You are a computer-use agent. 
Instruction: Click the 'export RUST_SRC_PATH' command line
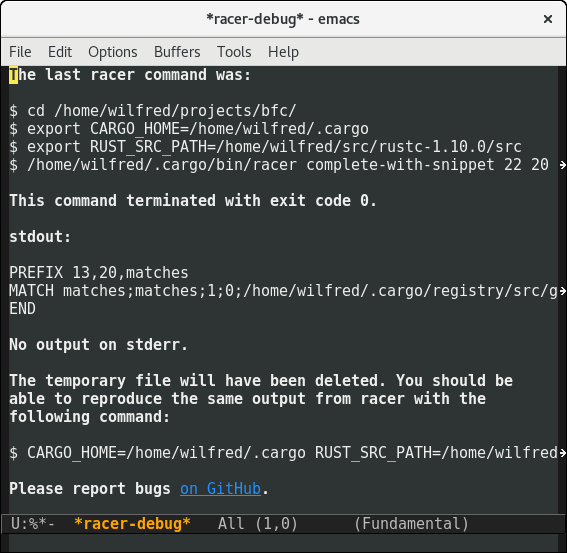(x=265, y=147)
